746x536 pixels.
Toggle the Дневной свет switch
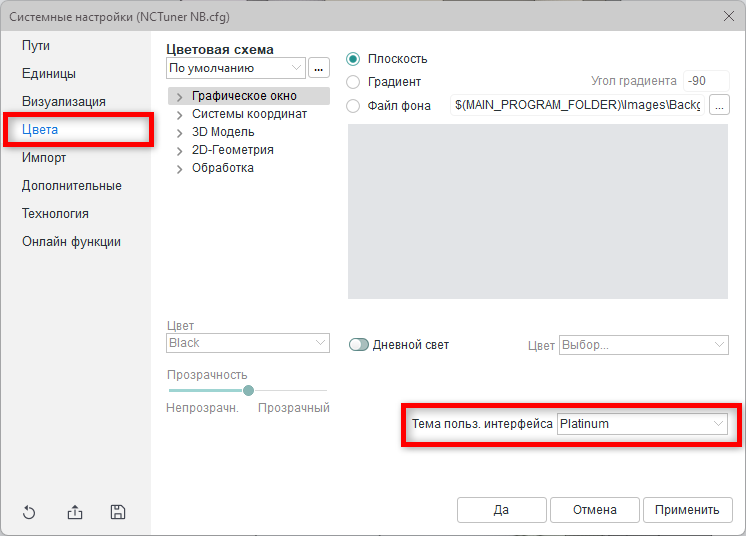coord(359,345)
